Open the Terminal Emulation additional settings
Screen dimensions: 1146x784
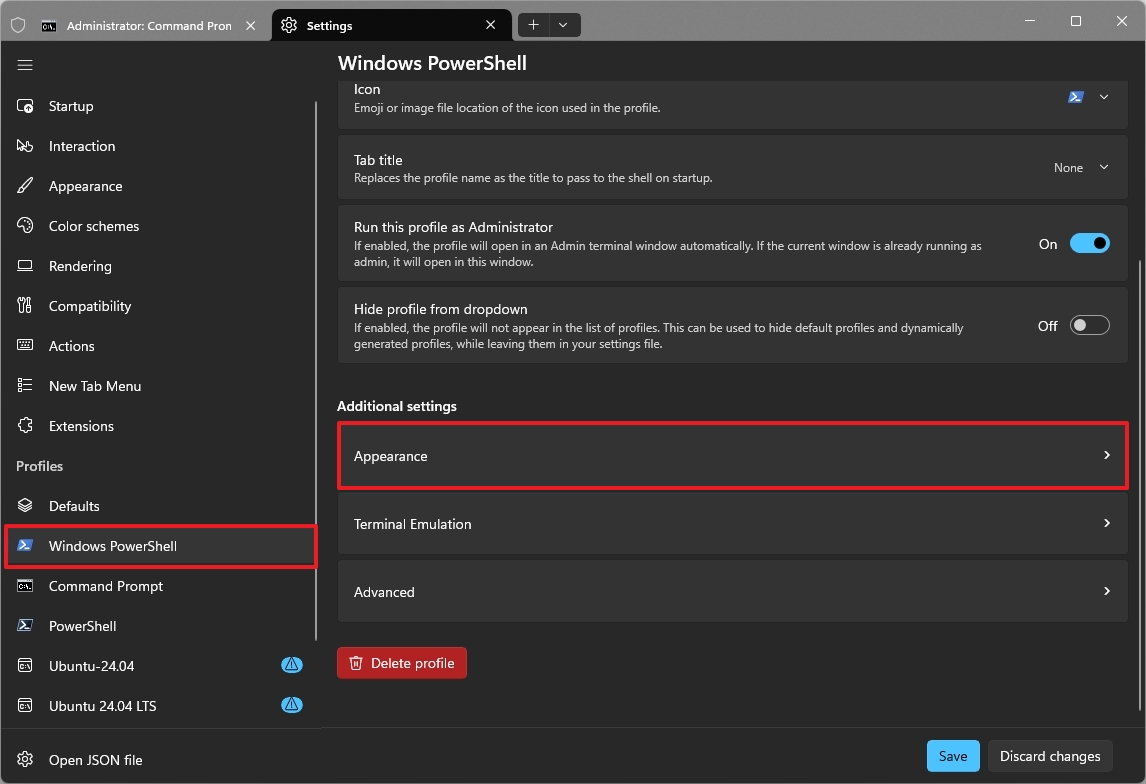point(732,524)
